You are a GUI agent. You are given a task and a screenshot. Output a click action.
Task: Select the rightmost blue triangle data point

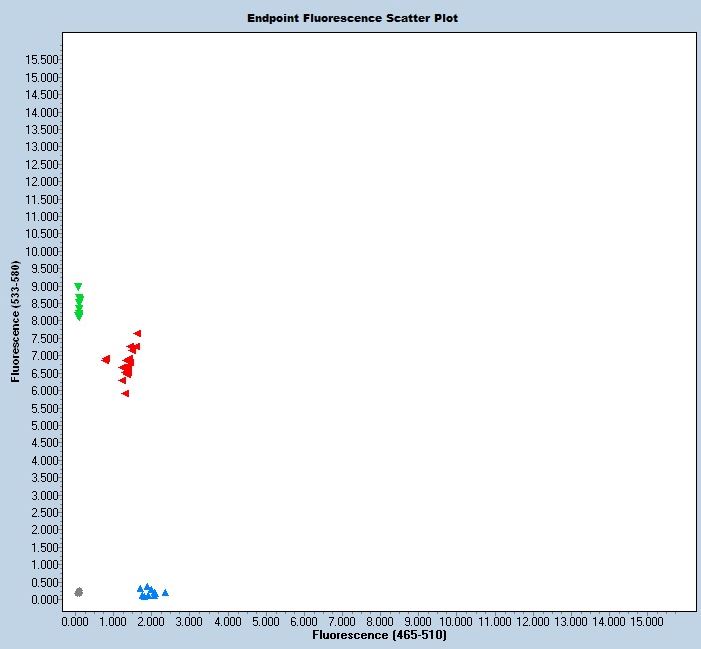(x=165, y=592)
